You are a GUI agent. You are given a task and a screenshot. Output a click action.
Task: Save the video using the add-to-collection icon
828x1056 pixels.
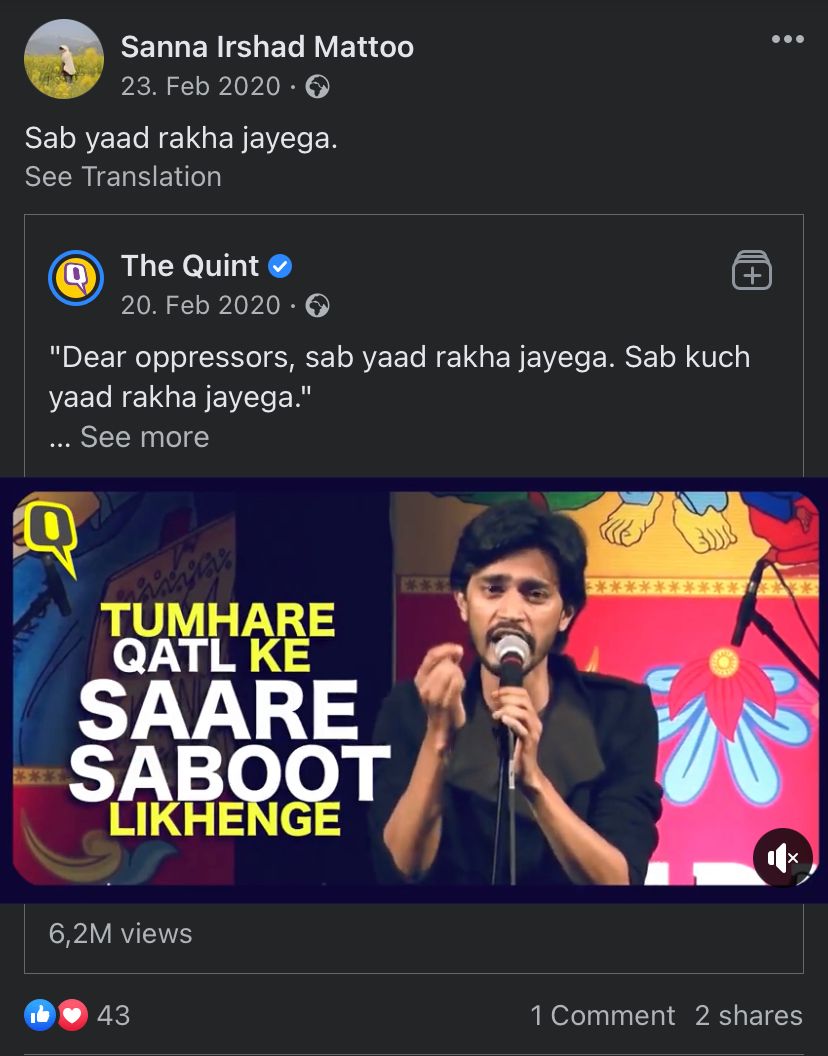[x=751, y=270]
